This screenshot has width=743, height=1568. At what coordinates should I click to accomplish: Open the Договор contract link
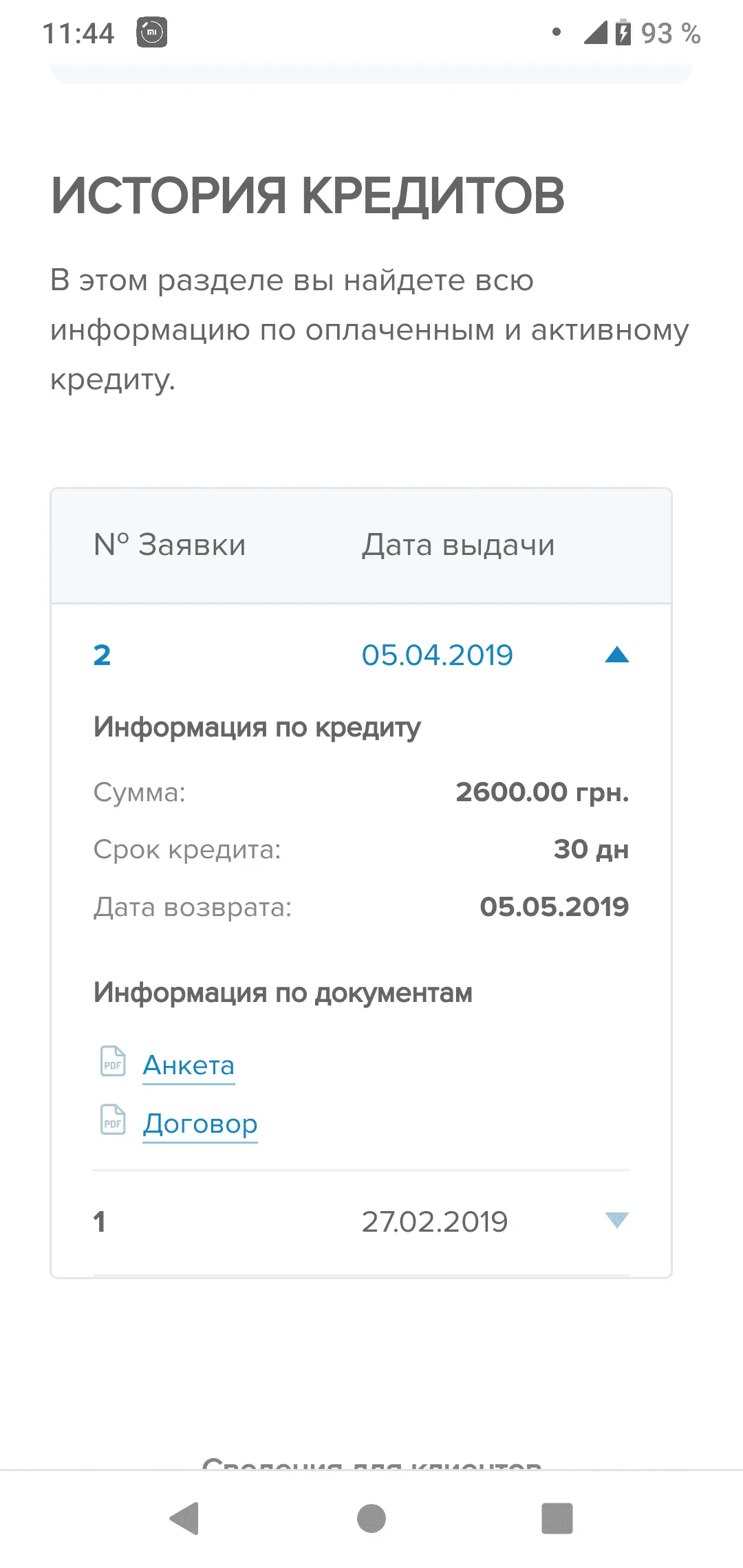click(200, 1124)
